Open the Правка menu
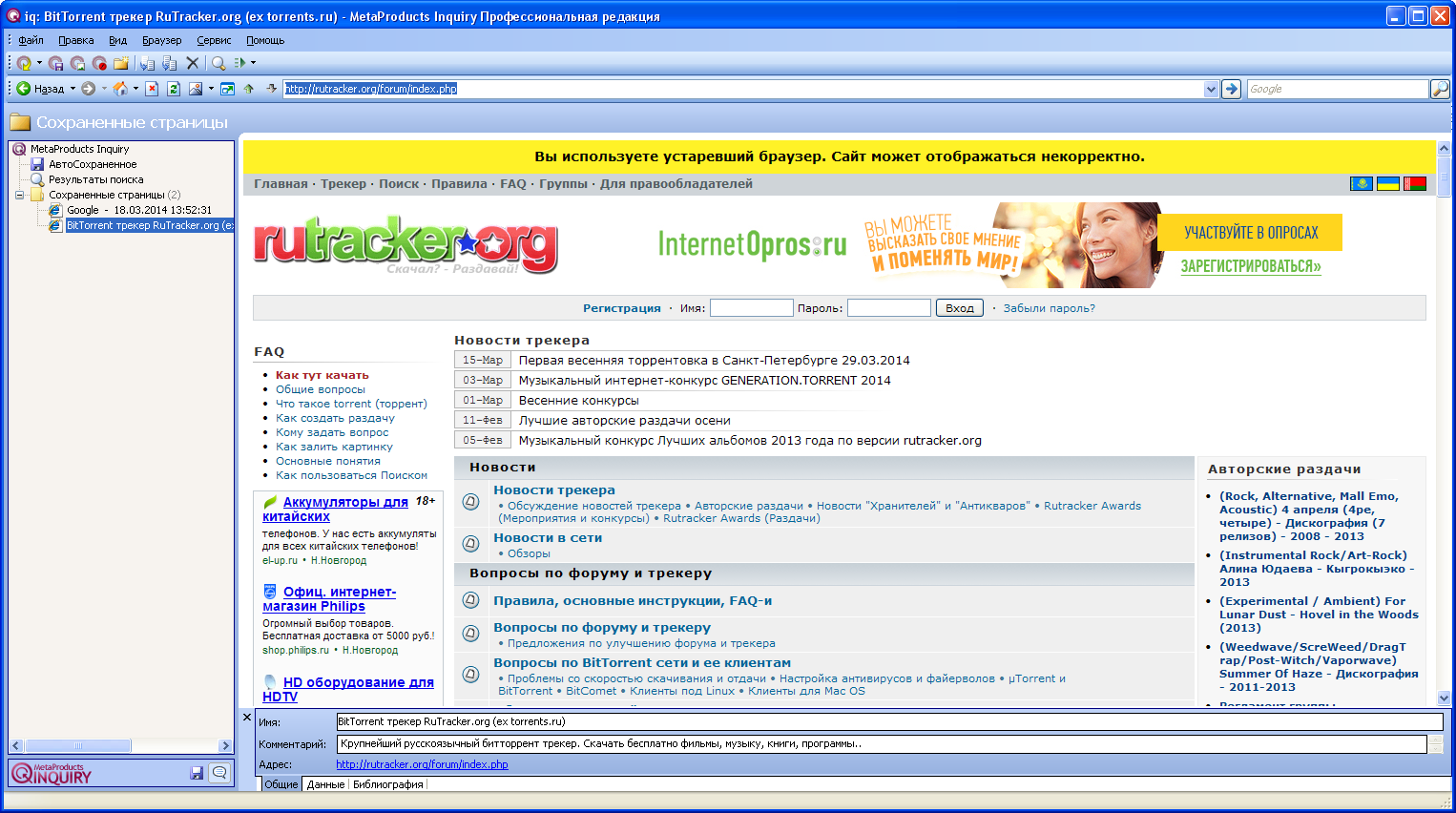Screen dimensions: 1456x813 pos(75,40)
